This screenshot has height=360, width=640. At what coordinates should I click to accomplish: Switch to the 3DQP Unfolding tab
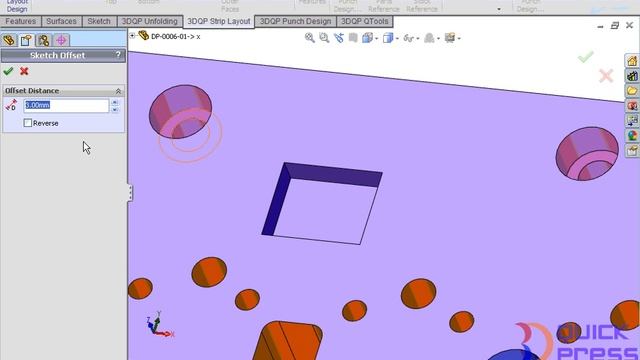coord(150,21)
